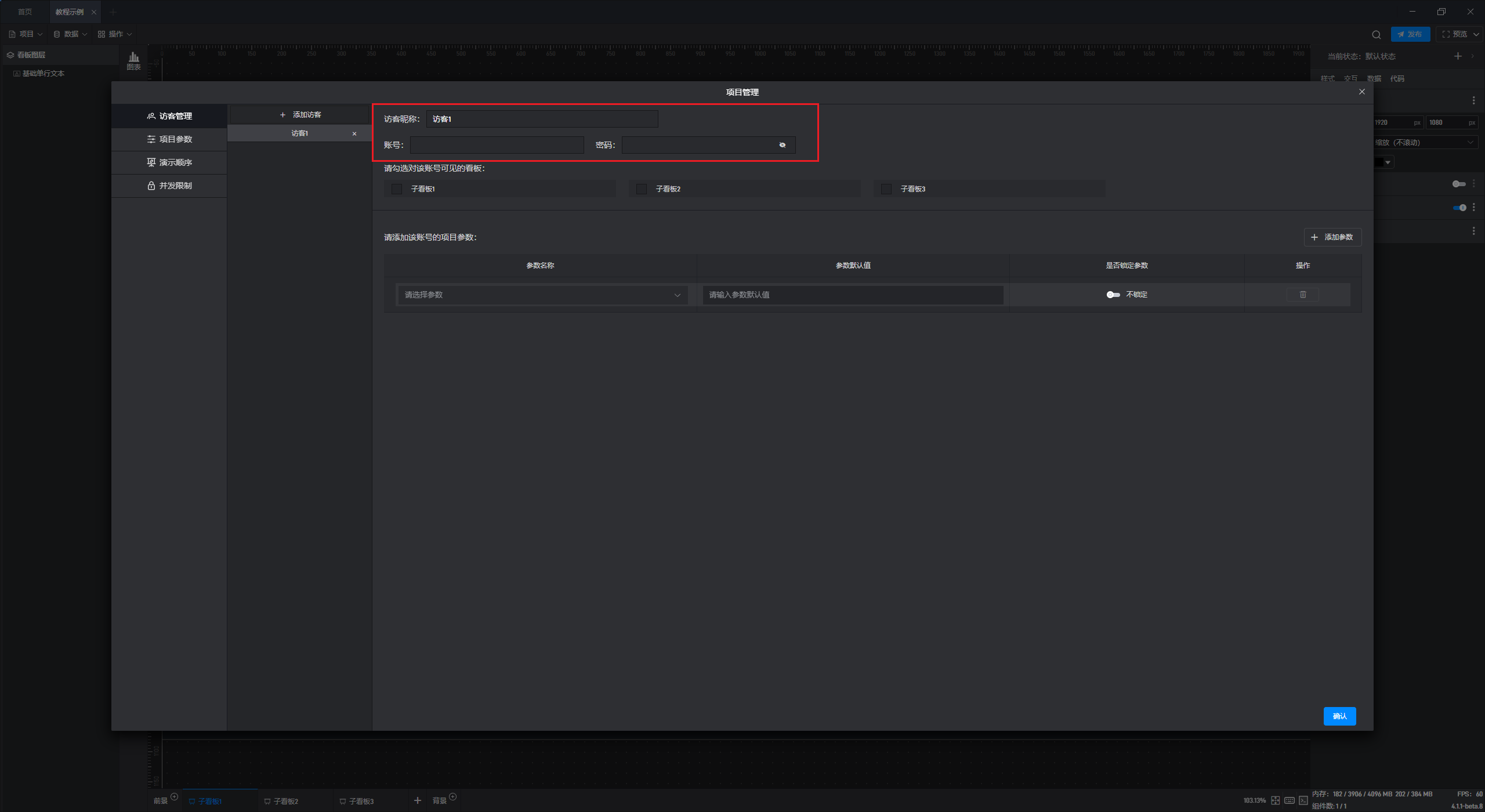The image size is (1485, 812).
Task: Open options beside the grey switch
Action: (1473, 184)
